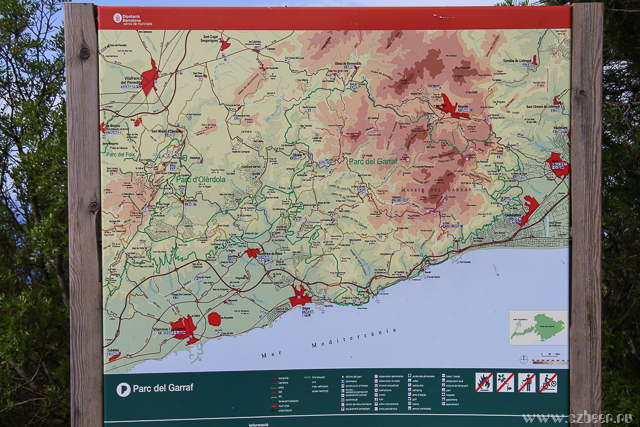This screenshot has width=640, height=427.
Task: Click the no littering prohibition icon
Action: pos(527,383)
